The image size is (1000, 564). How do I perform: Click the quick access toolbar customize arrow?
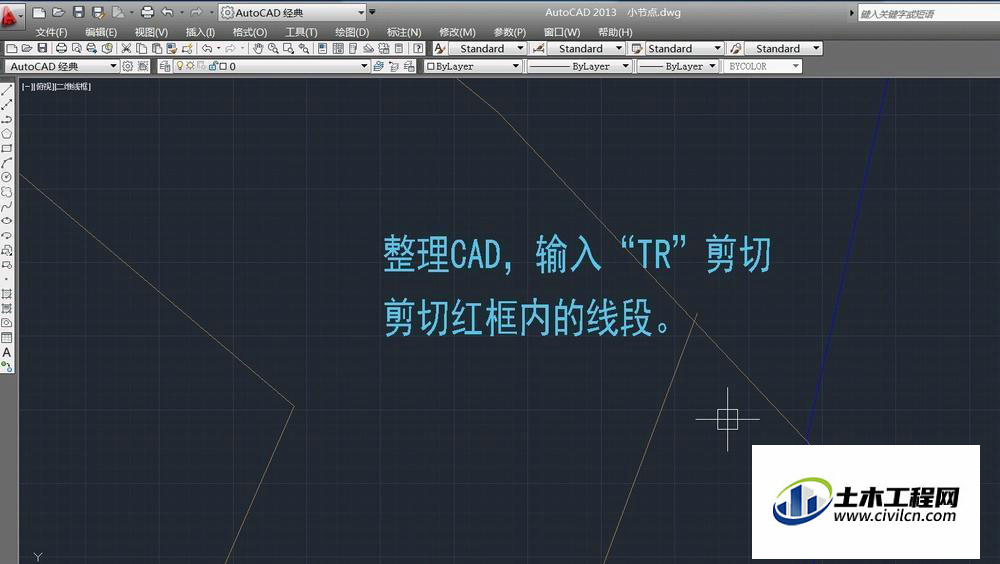pyautogui.click(x=372, y=12)
